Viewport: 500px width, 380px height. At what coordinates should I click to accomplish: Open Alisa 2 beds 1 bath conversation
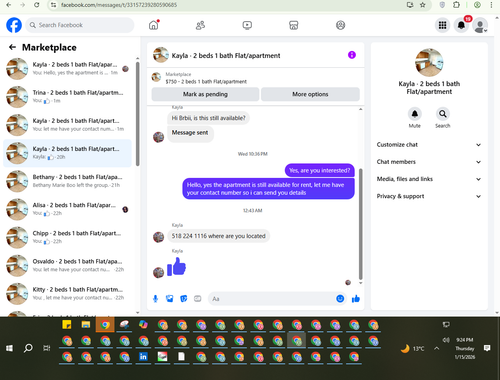[x=67, y=209]
